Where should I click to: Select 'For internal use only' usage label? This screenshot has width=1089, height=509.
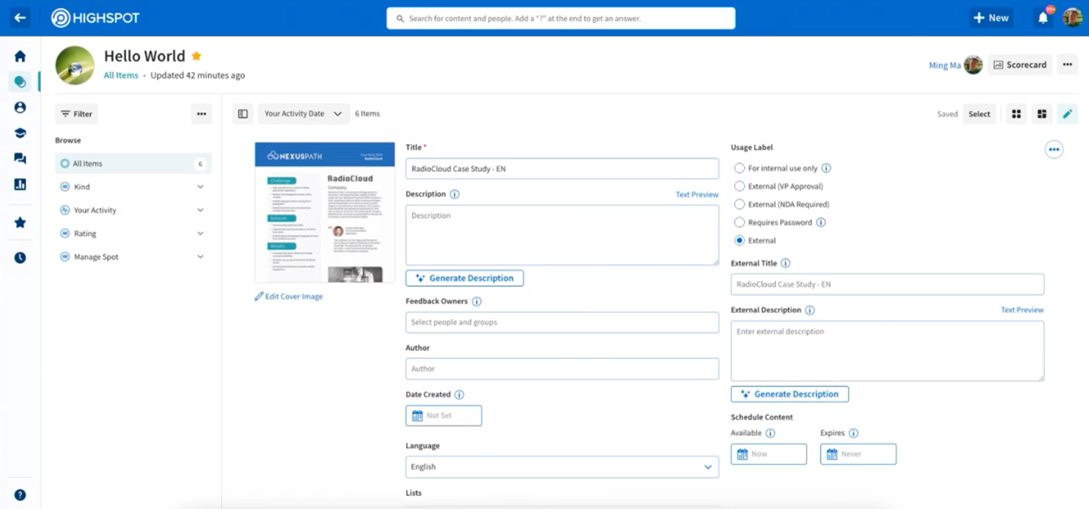coord(740,168)
